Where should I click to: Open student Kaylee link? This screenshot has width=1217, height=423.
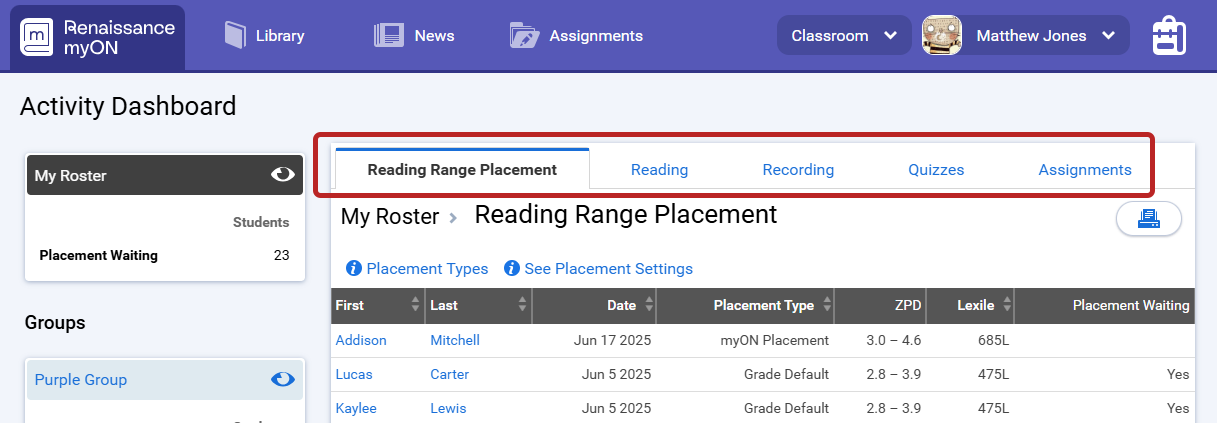(x=356, y=408)
